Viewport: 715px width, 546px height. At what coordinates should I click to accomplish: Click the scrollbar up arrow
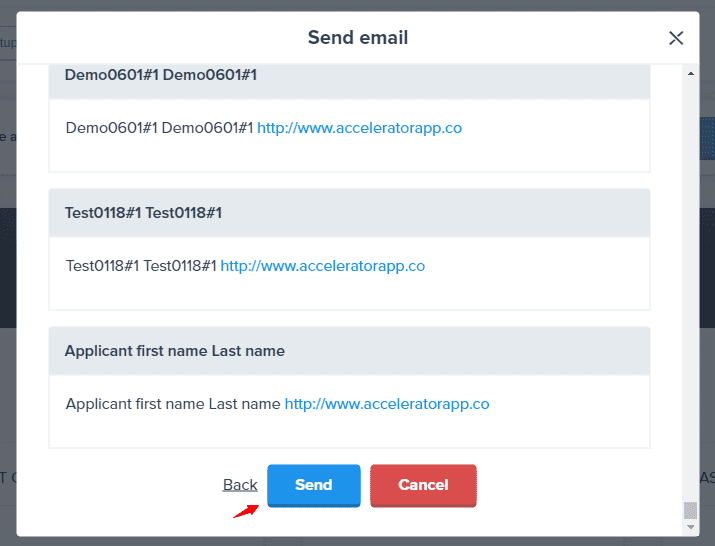(690, 74)
